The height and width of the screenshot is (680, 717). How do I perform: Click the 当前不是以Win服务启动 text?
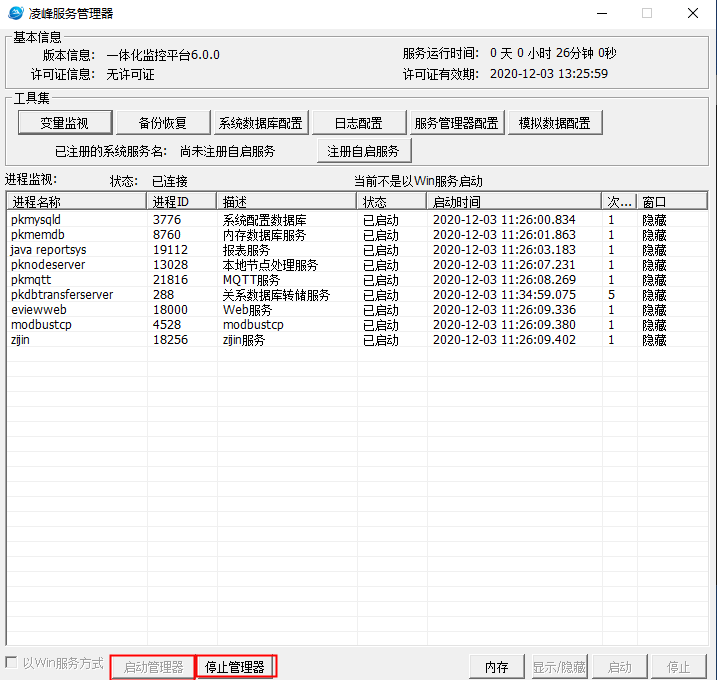[x=418, y=181]
